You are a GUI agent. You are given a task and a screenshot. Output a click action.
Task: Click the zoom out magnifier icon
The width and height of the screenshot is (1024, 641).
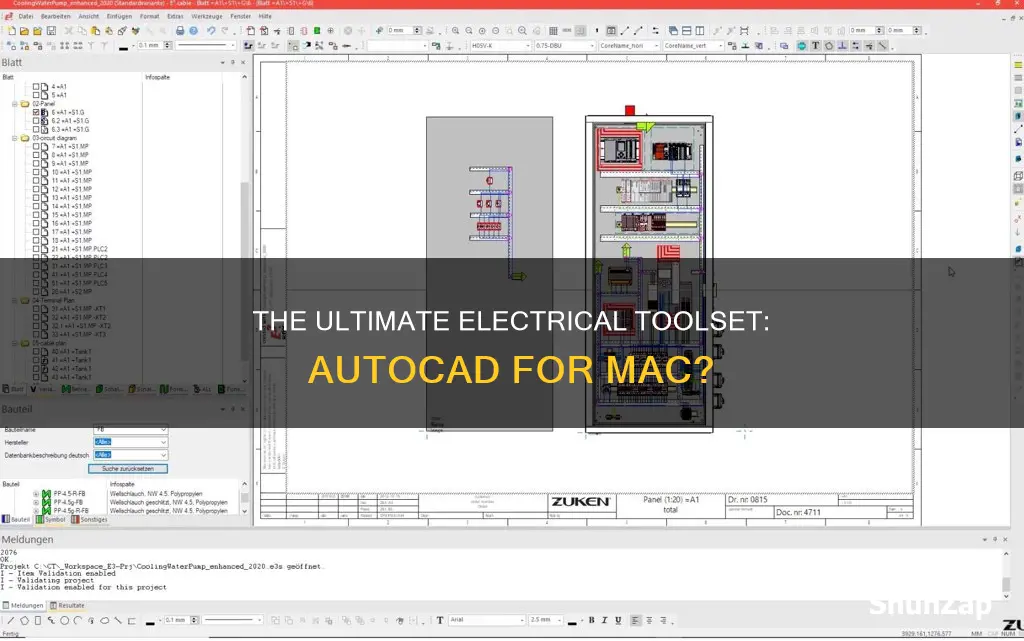tap(469, 31)
